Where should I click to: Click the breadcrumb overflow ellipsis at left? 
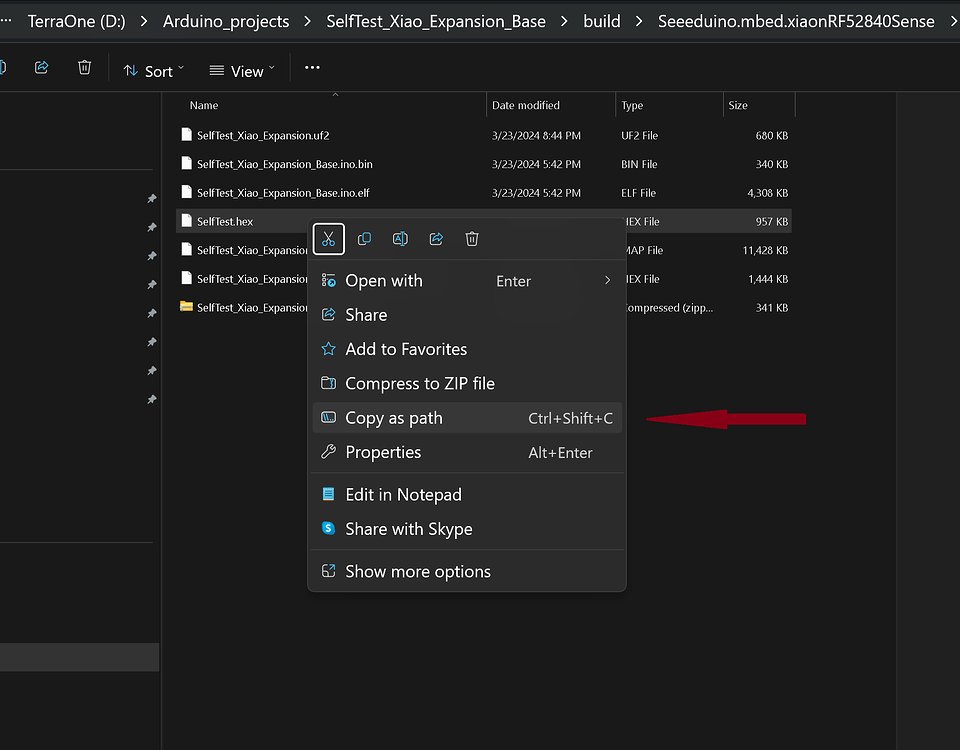tap(6, 20)
